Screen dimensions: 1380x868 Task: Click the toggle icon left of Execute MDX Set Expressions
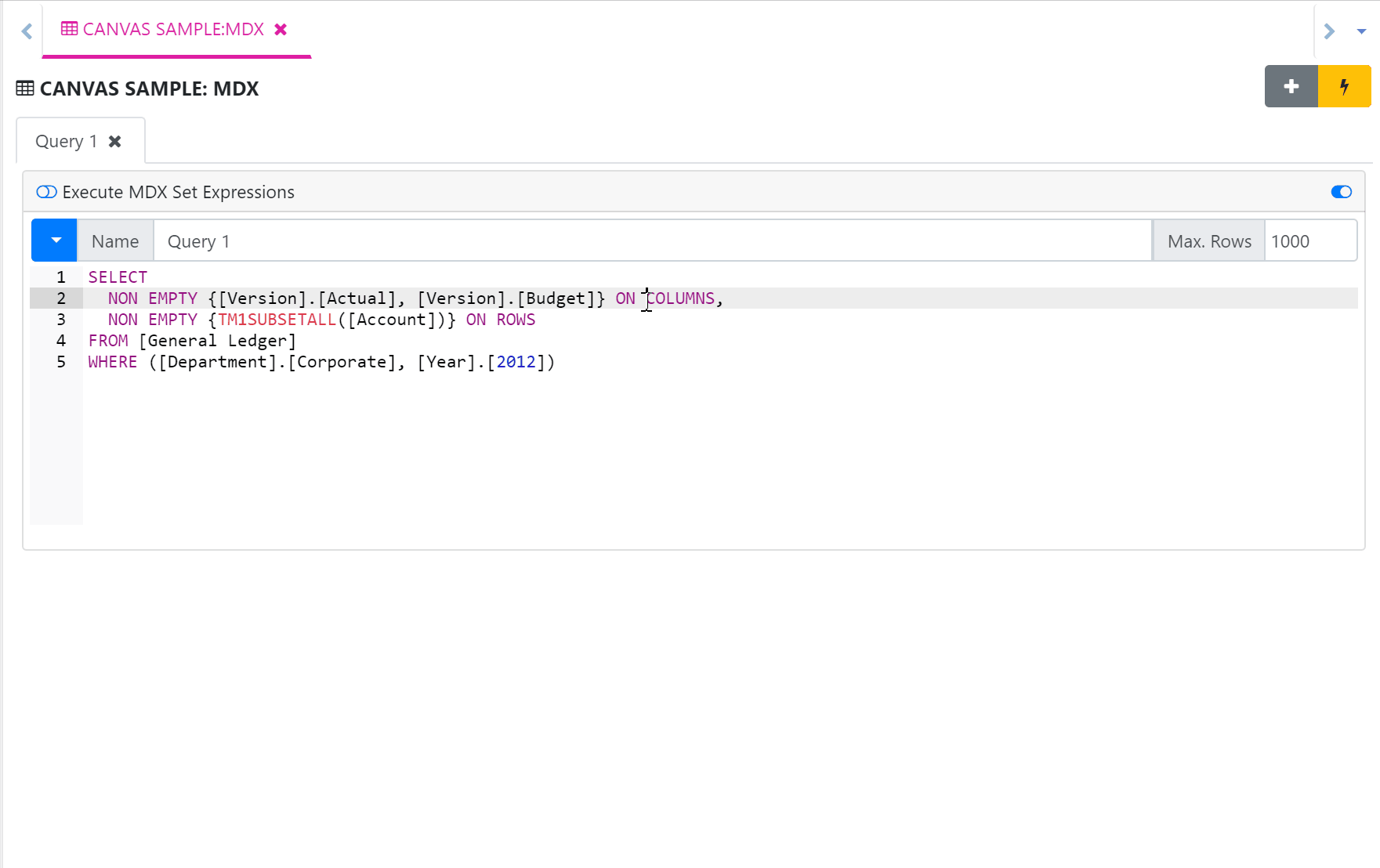(x=46, y=193)
